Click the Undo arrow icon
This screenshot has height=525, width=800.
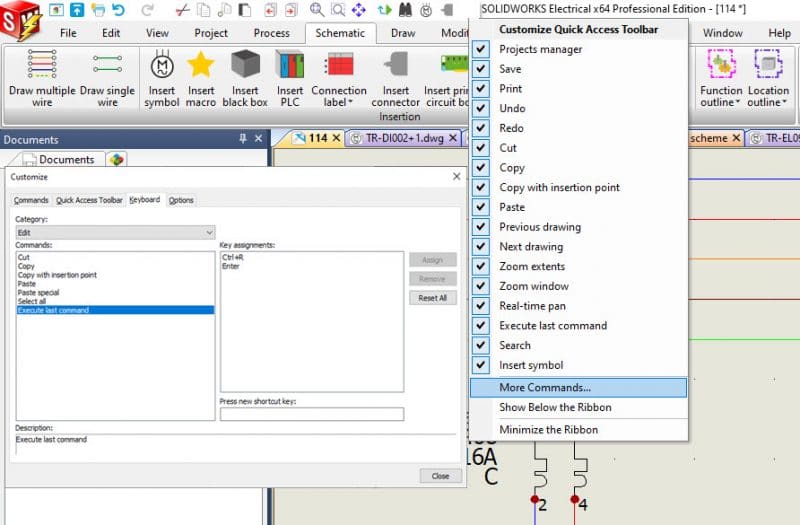[118, 9]
